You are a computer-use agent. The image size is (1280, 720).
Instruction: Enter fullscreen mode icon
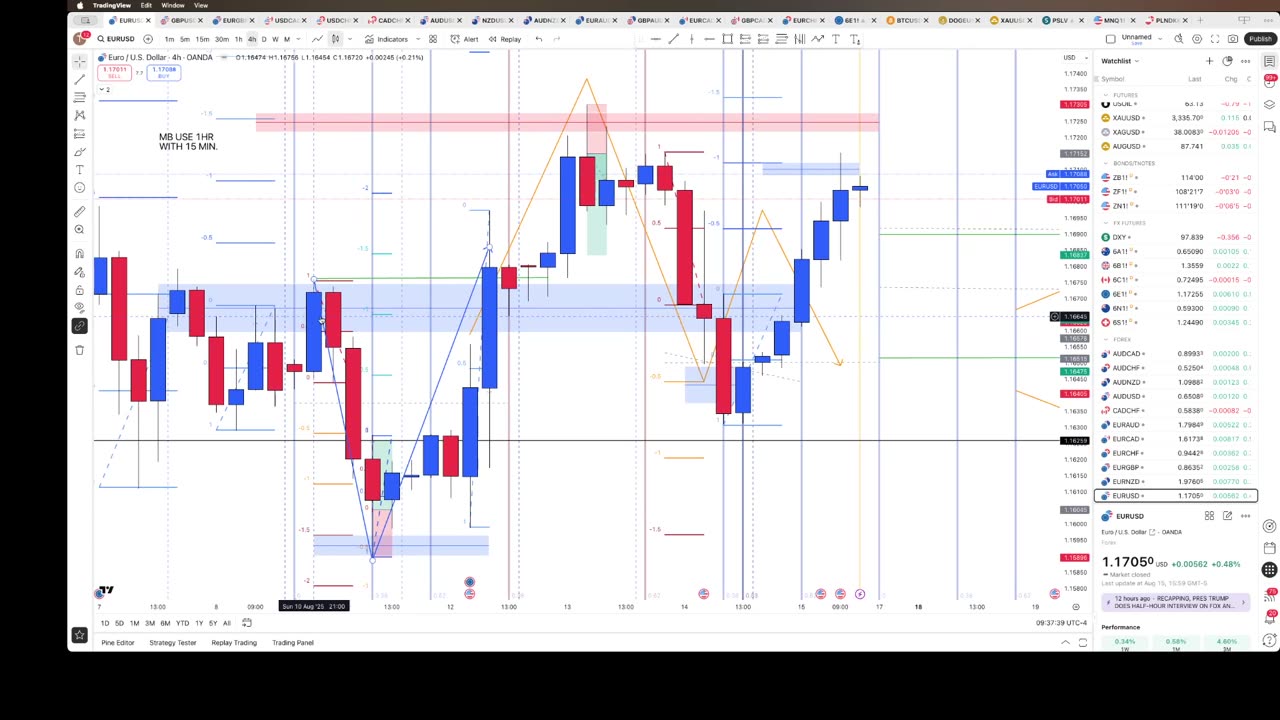coord(1215,39)
